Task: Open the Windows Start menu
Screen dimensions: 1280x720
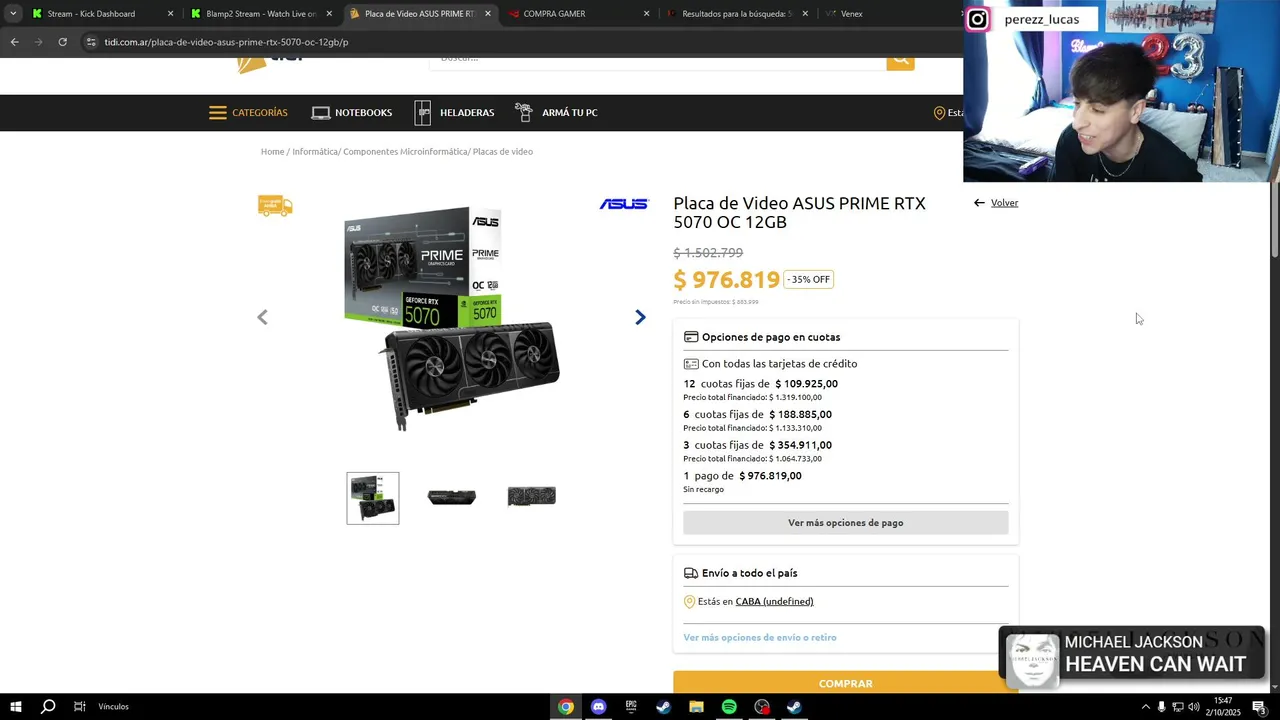Action: pos(16,707)
